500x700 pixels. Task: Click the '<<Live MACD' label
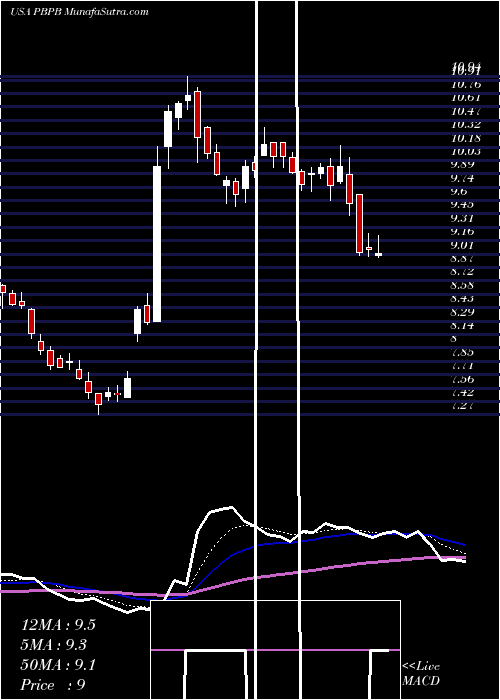[421, 673]
